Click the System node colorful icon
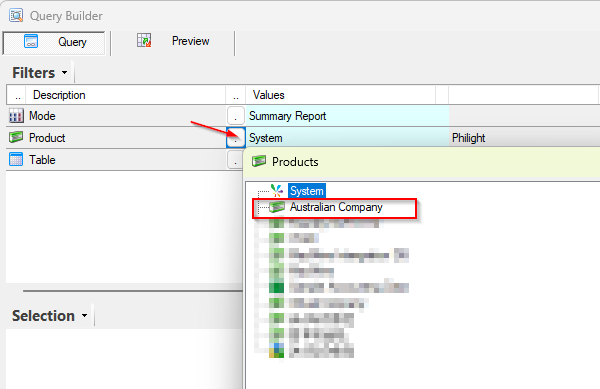Viewport: 600px width, 389px height. click(x=277, y=190)
